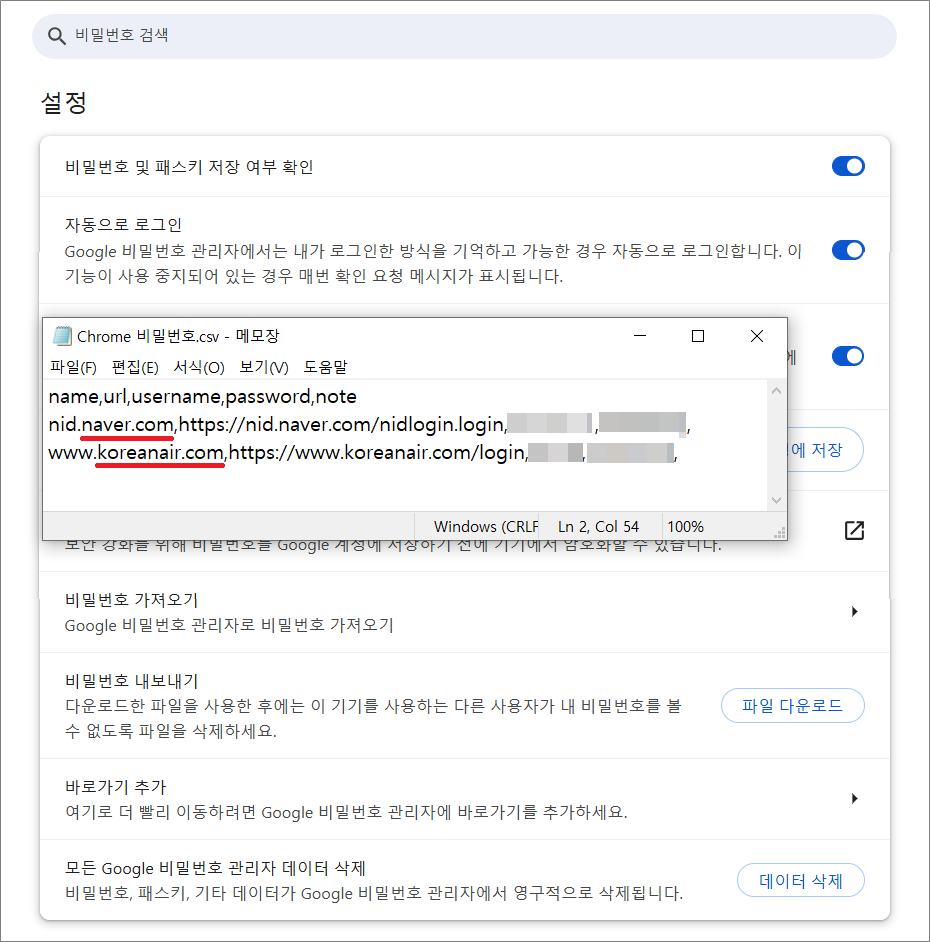Disable the 비밀번호 및 패스키 저장 여부 확인 toggle
This screenshot has width=930, height=942.
[x=848, y=166]
